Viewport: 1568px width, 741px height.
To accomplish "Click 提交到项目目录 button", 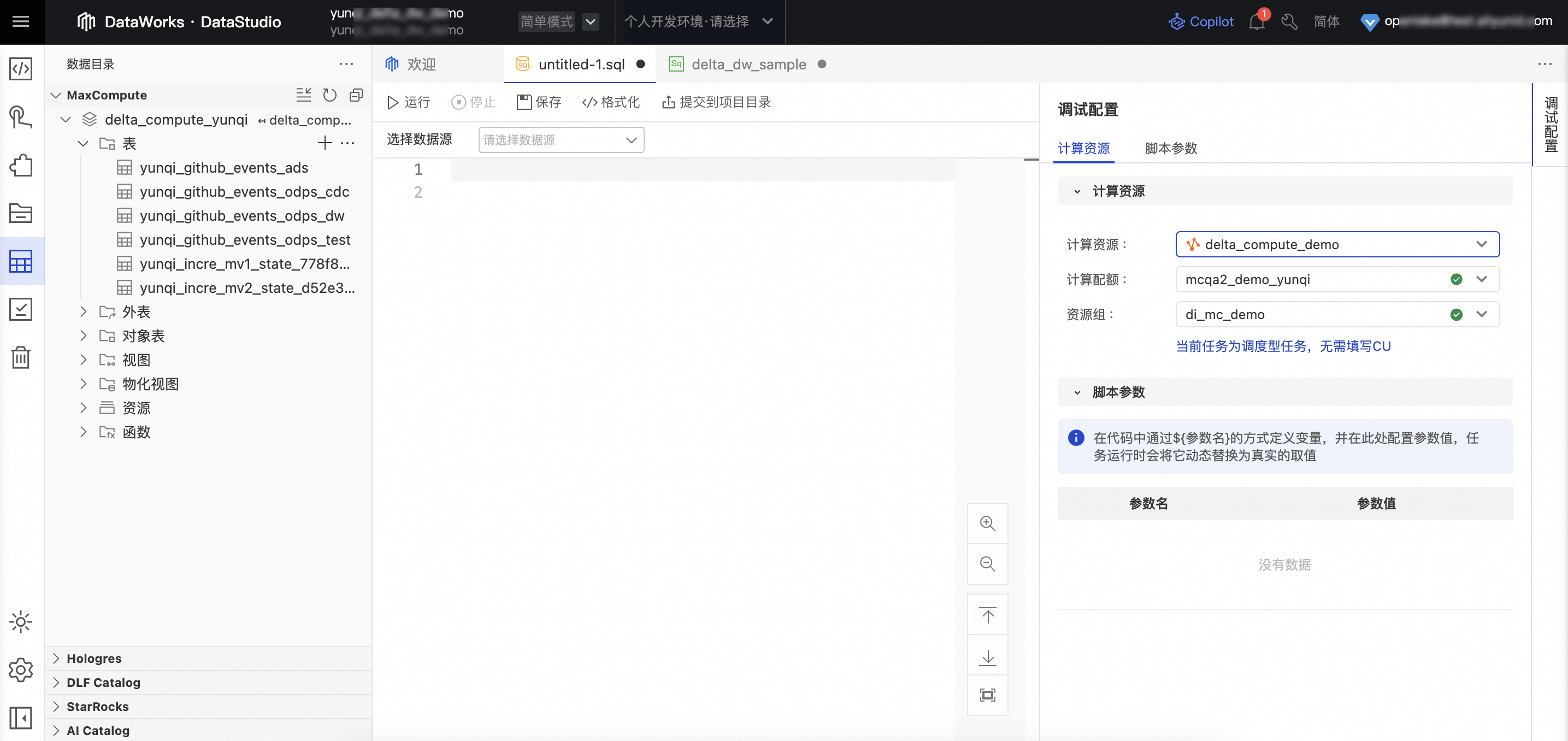I will [x=716, y=102].
